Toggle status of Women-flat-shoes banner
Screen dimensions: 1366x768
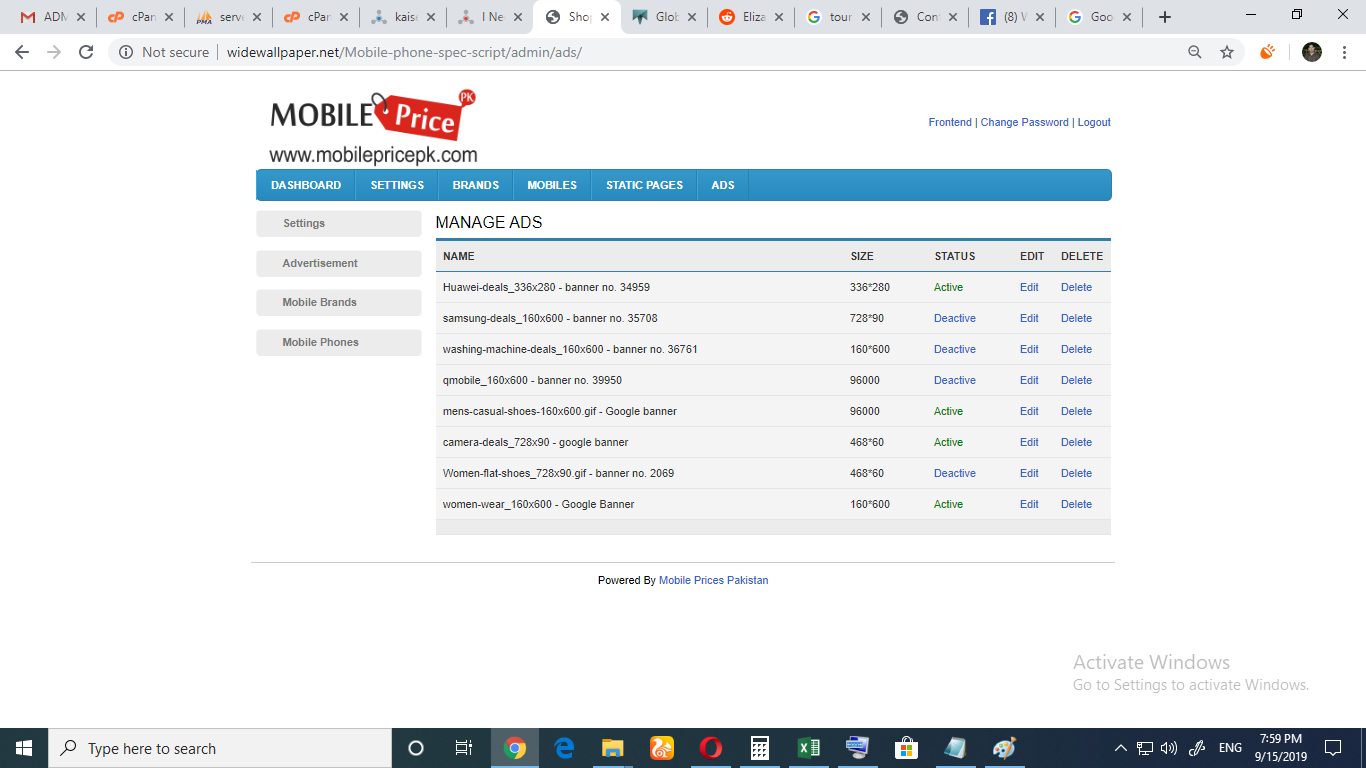[x=955, y=473]
